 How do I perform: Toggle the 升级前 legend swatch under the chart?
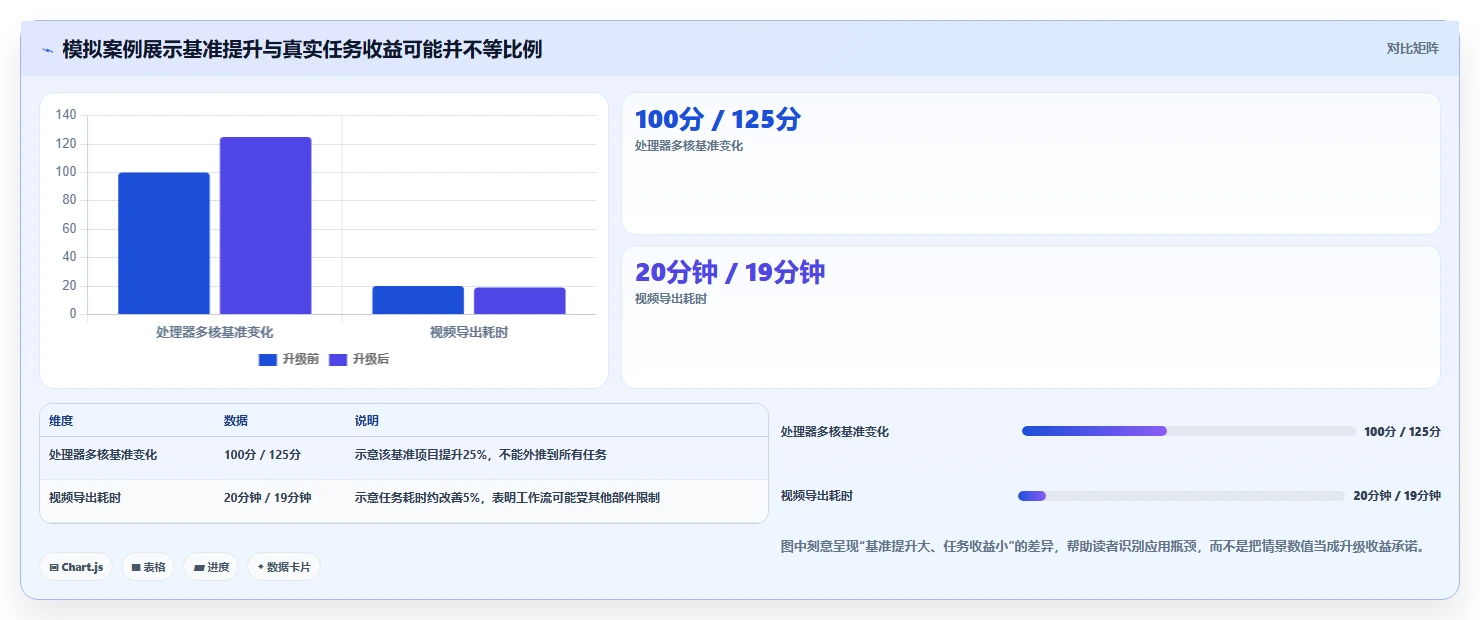(267, 360)
